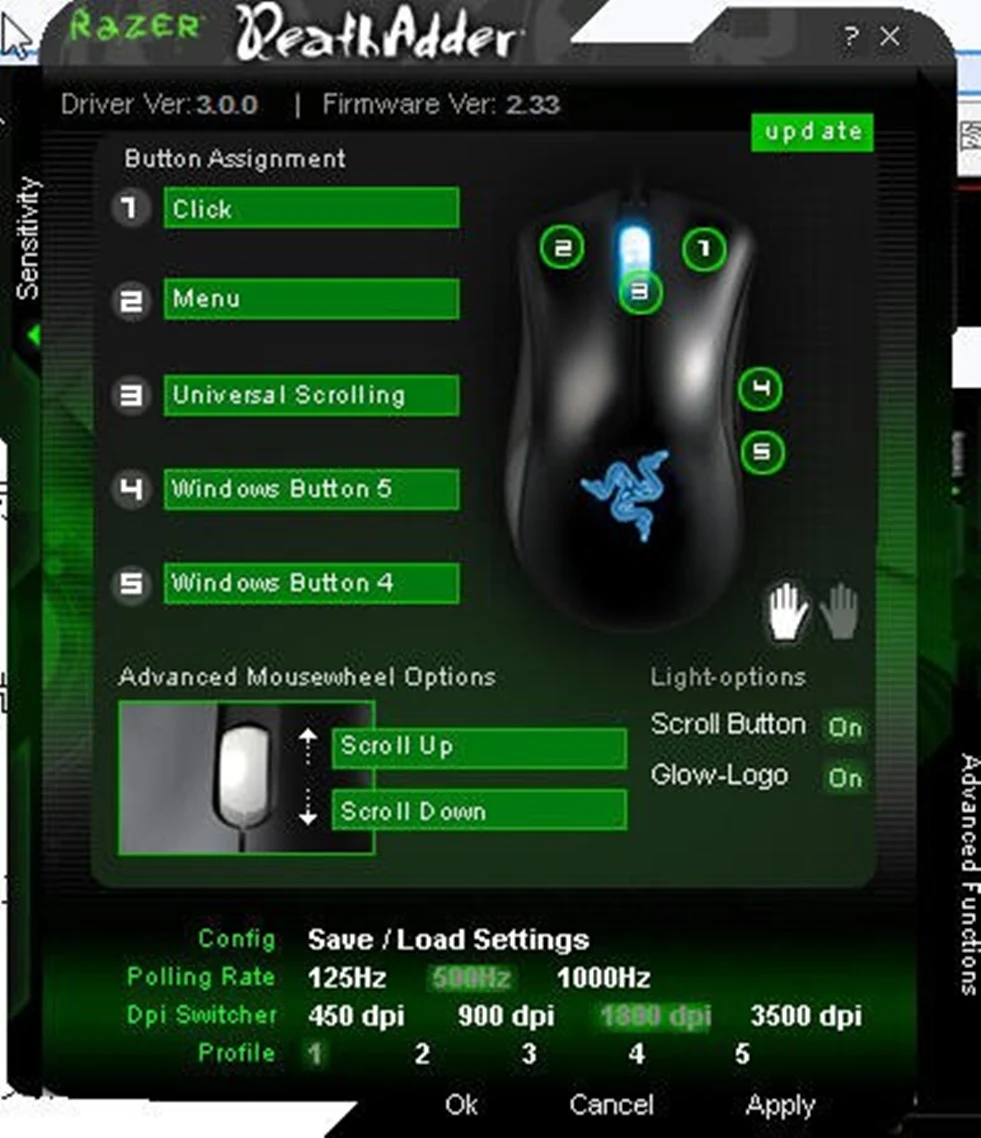Click the number 1 badge beside Click
The height and width of the screenshot is (1138, 981).
pos(131,208)
